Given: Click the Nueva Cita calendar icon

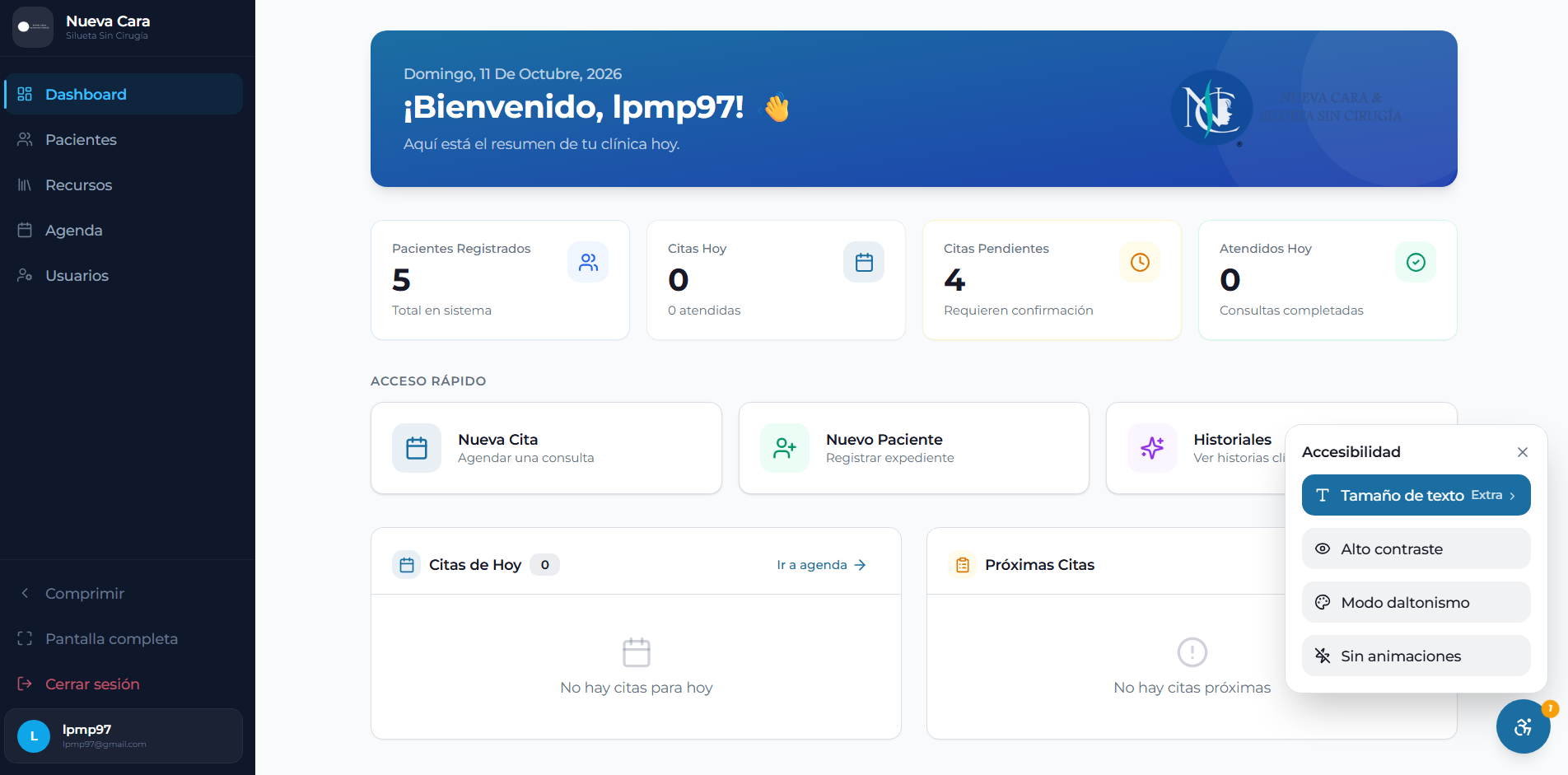Looking at the screenshot, I should tap(417, 448).
